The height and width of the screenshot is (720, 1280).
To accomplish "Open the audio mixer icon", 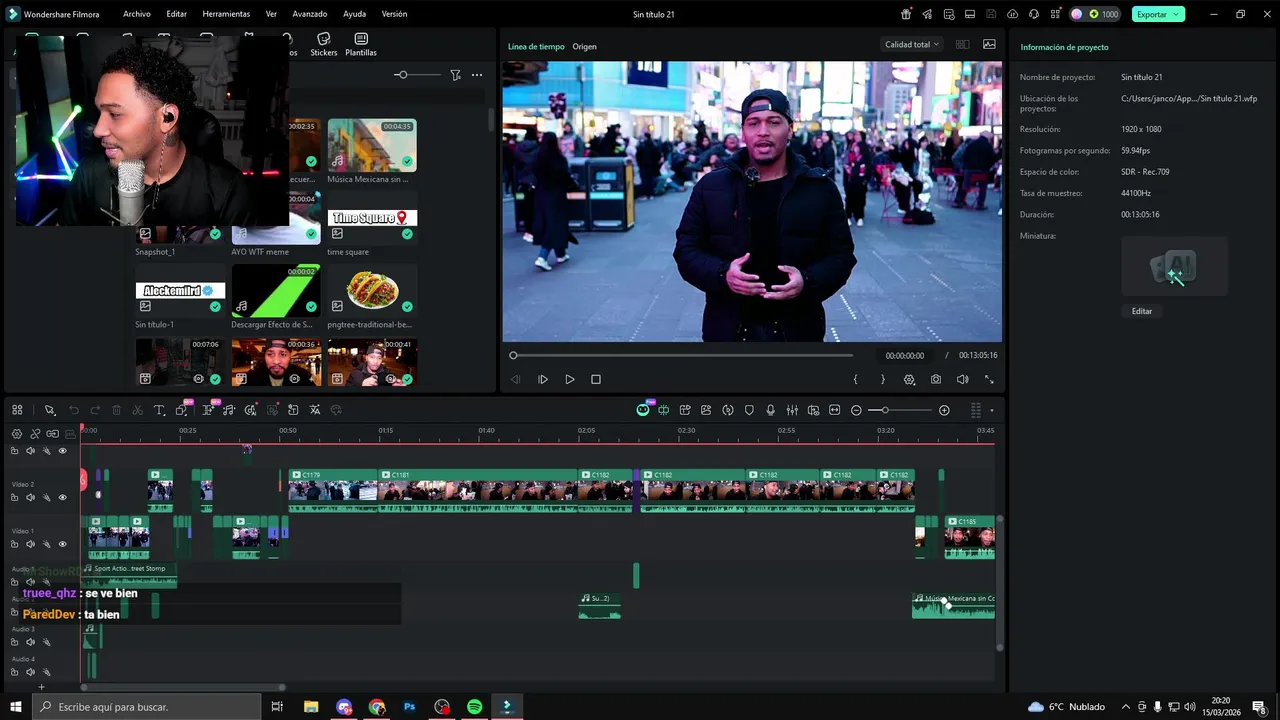I will pyautogui.click(x=792, y=410).
